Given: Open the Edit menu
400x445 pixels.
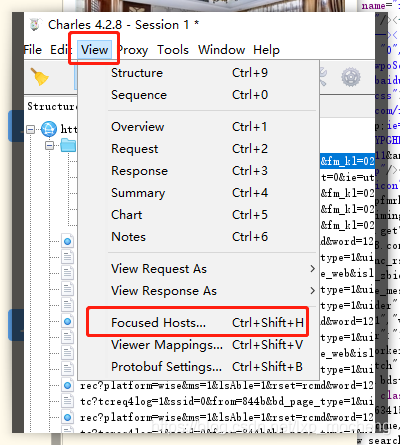Looking at the screenshot, I should (x=61, y=50).
